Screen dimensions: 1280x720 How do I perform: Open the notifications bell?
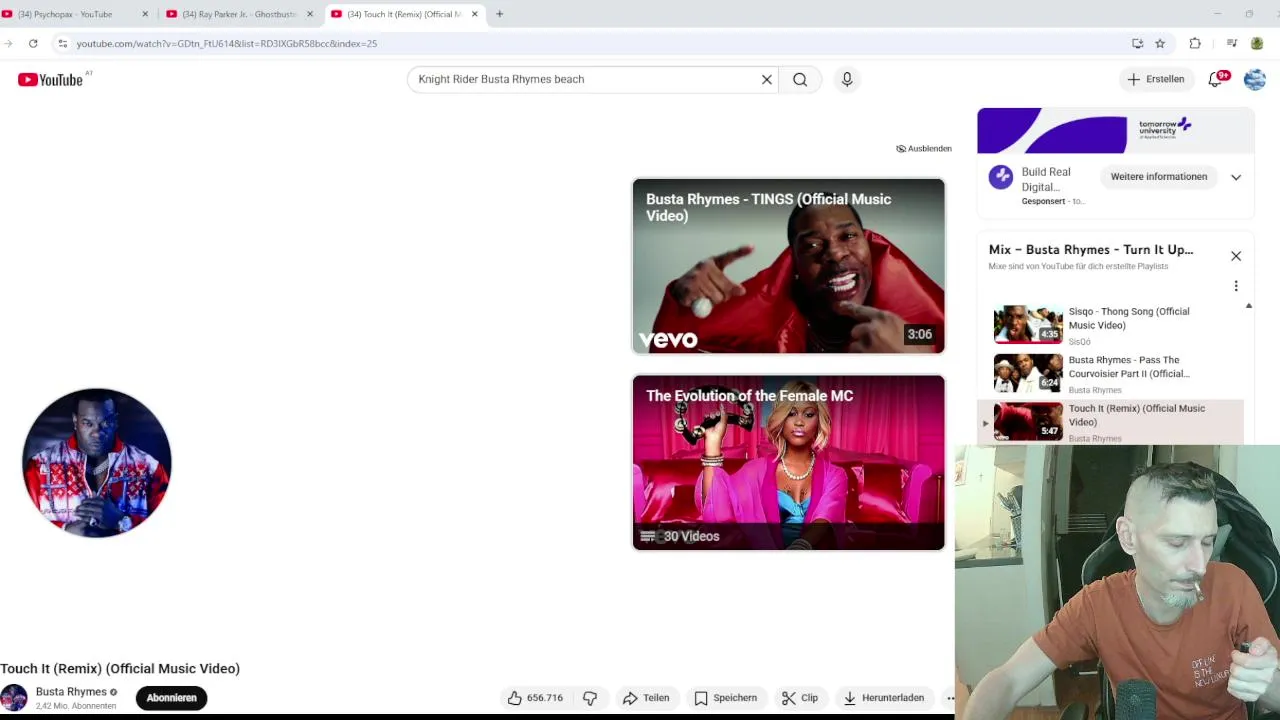[x=1216, y=79]
